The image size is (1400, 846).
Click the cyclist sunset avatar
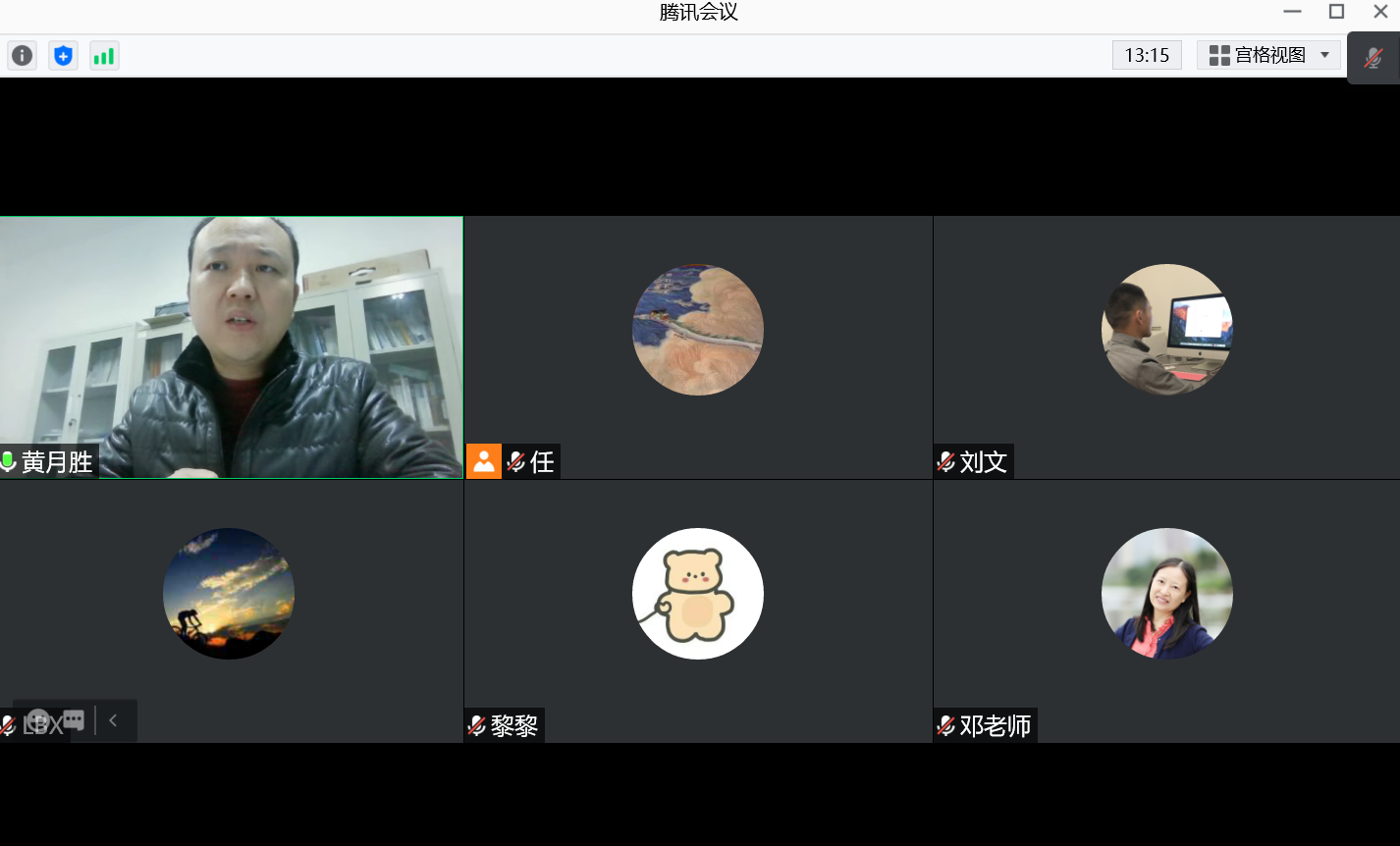point(229,594)
